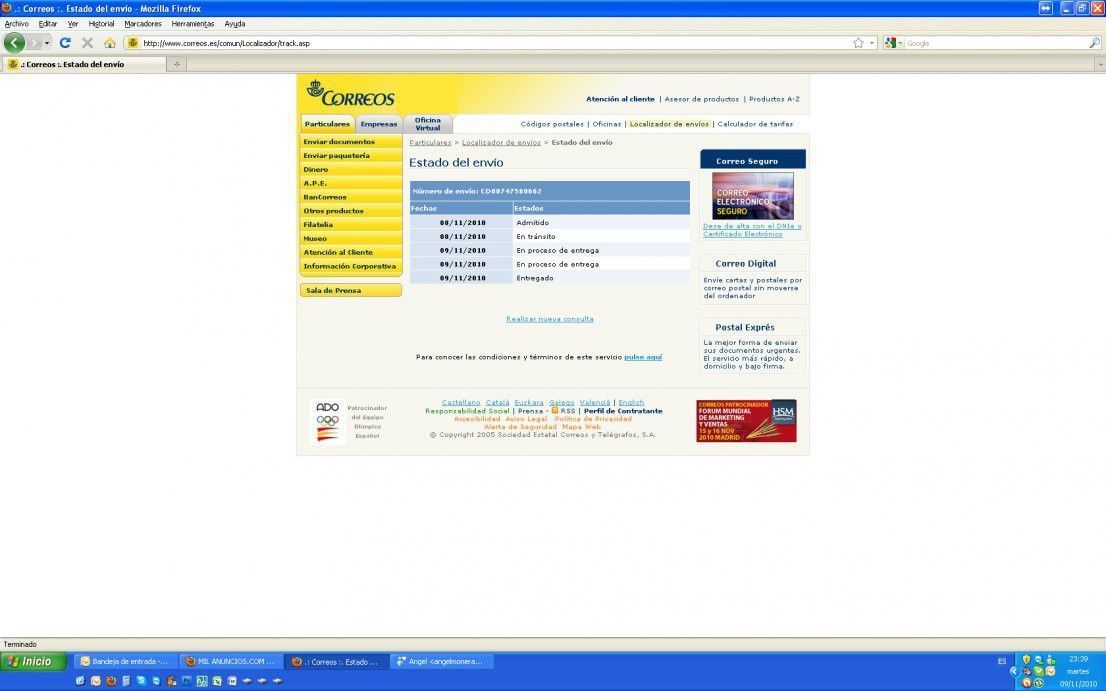The image size is (1106, 691).
Task: Open Enviar paquetería in sidebar
Action: (351, 156)
